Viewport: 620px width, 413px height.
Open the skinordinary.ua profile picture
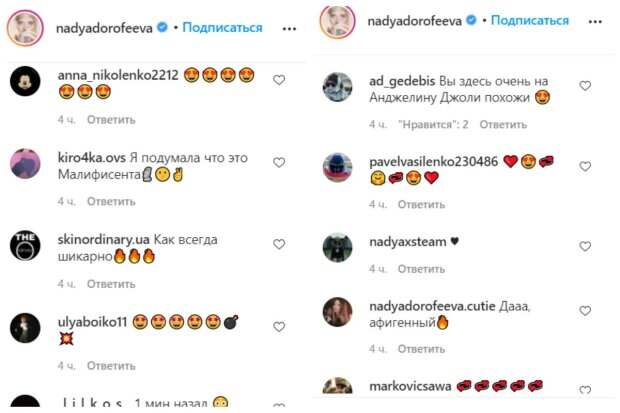click(25, 246)
